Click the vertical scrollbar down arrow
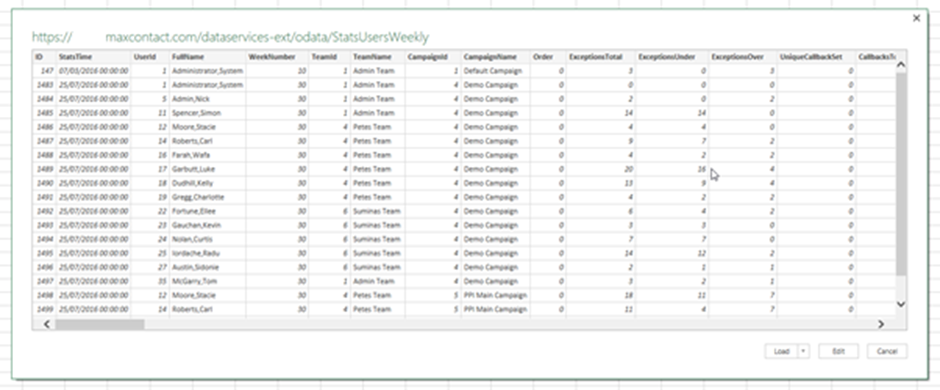This screenshot has width=940, height=390. pyautogui.click(x=900, y=304)
